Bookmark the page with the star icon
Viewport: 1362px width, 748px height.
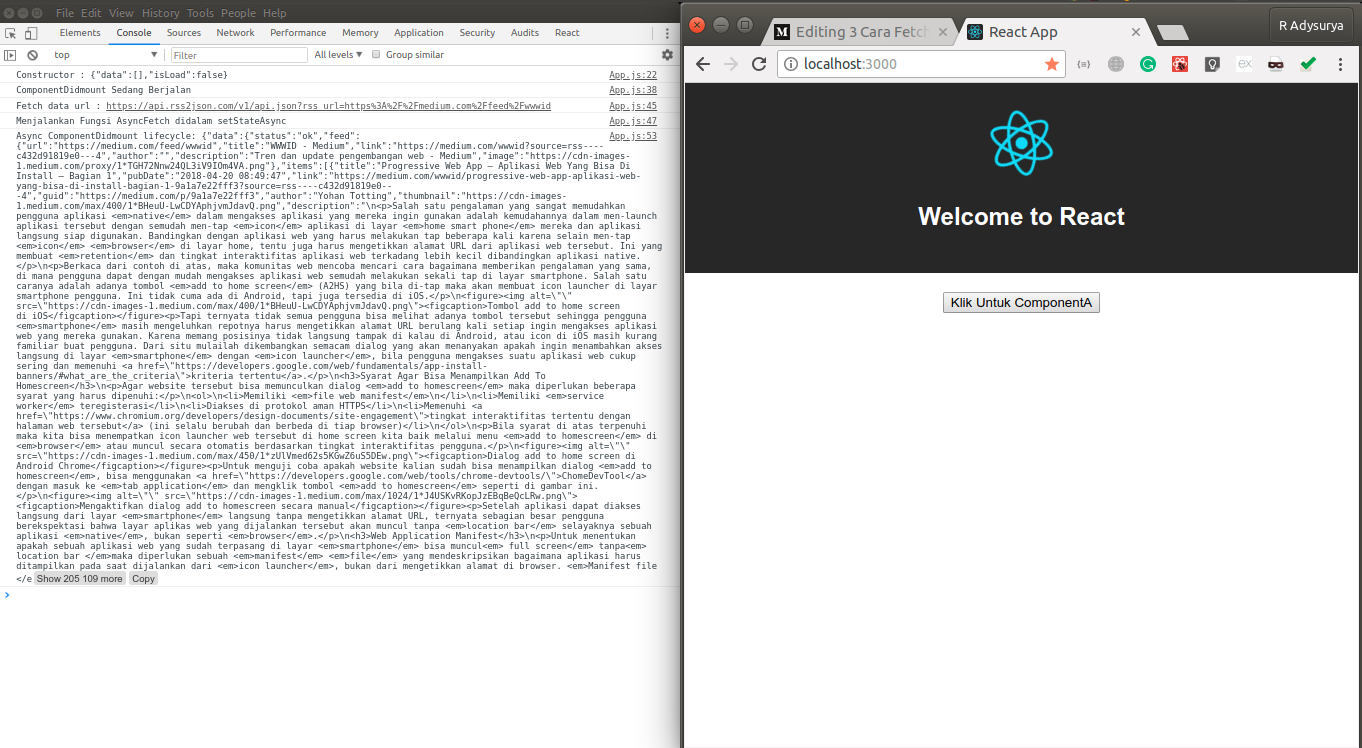[x=1052, y=63]
